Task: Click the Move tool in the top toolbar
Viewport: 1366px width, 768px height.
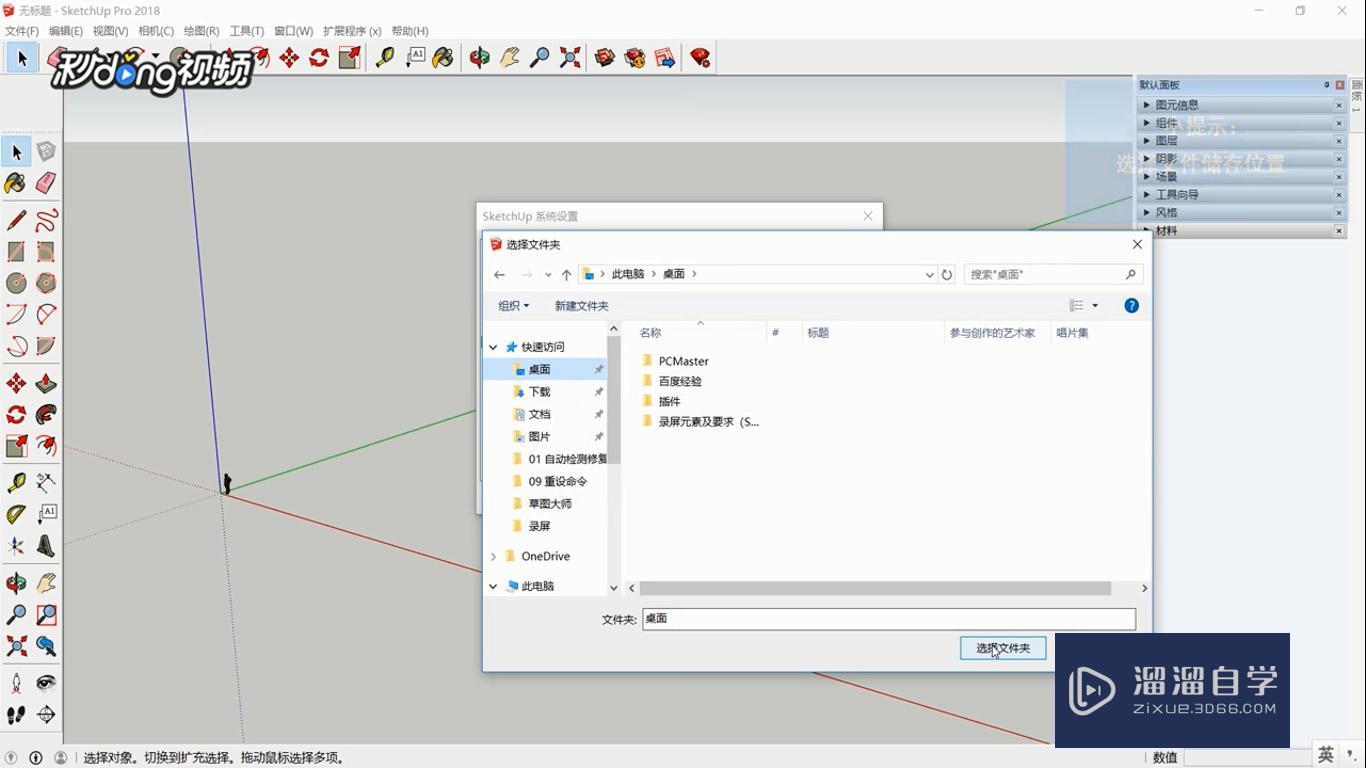Action: pos(289,58)
